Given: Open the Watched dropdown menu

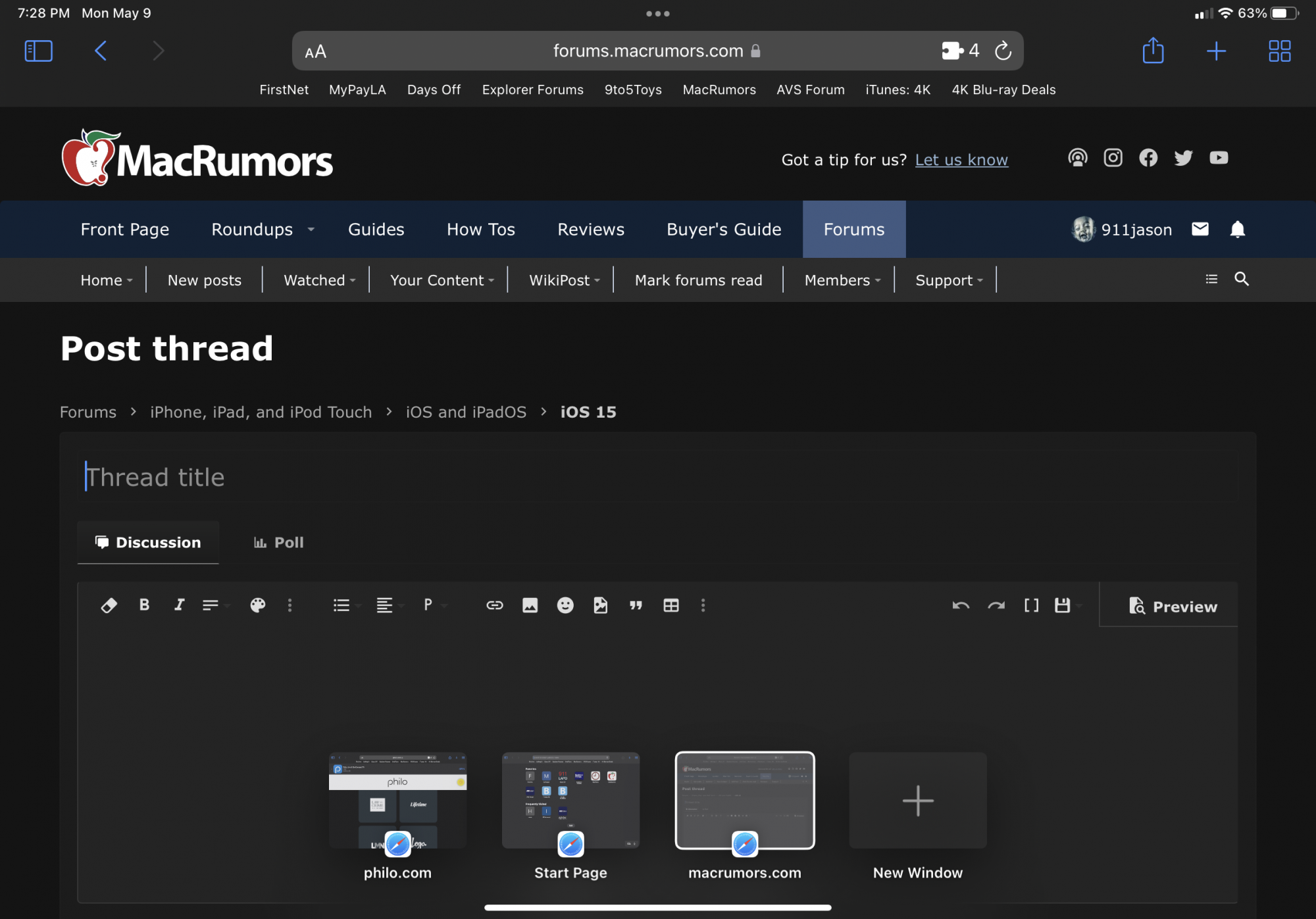Looking at the screenshot, I should [319, 280].
